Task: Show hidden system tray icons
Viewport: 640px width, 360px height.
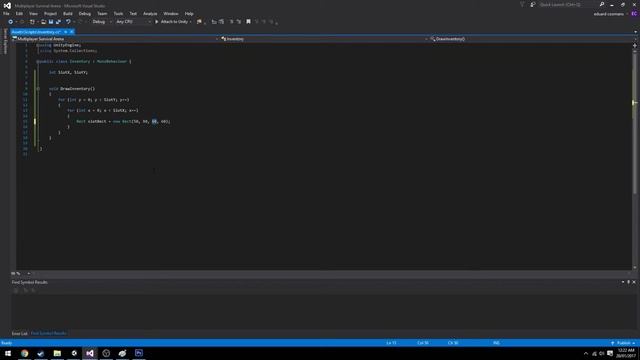Action: 586,353
